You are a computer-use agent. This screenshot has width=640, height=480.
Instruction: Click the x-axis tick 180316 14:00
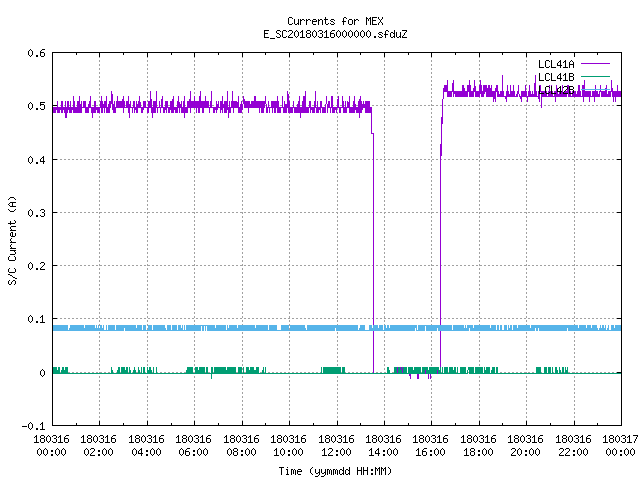pyautogui.click(x=383, y=446)
